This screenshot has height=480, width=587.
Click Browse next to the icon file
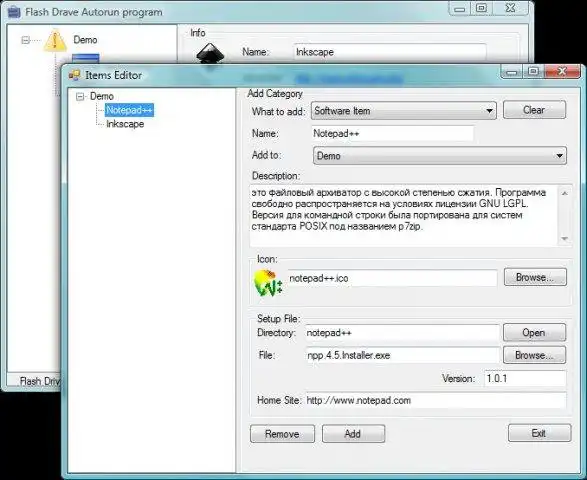coord(535,277)
